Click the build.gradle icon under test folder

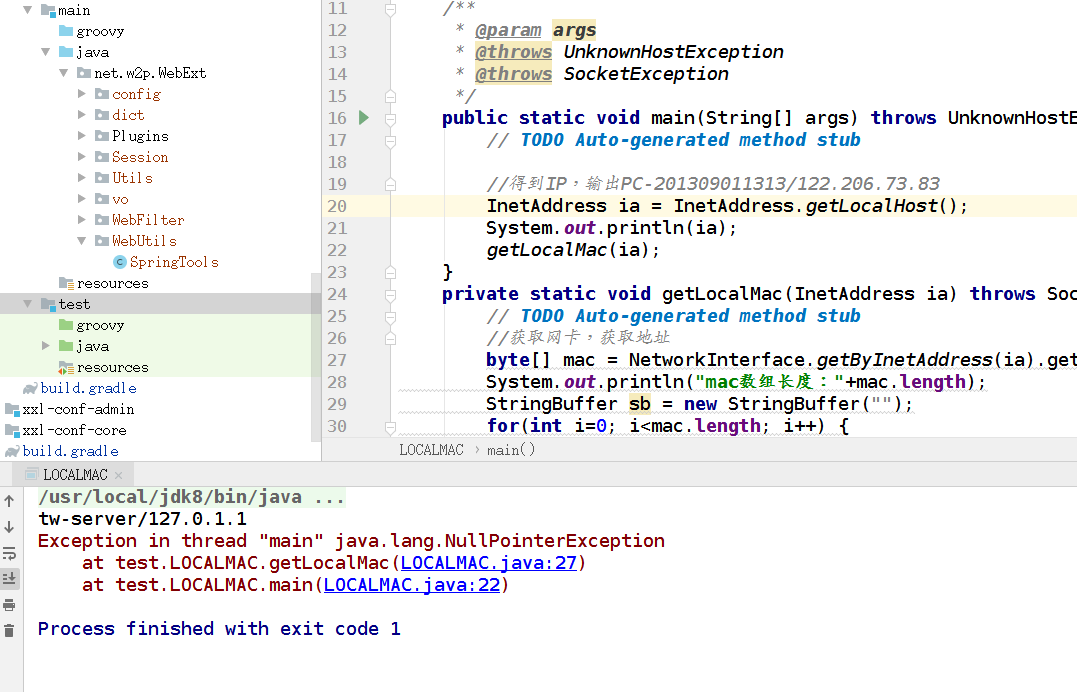(30, 388)
